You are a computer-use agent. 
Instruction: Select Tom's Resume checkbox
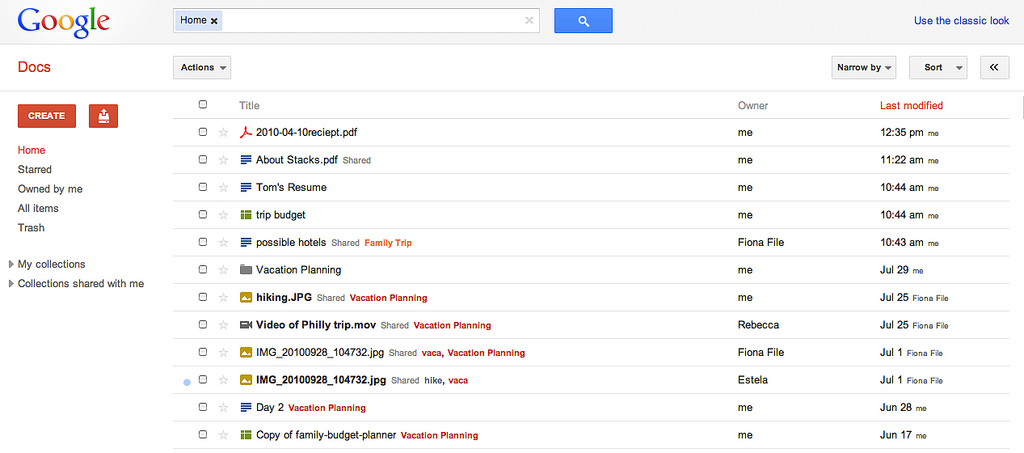pos(202,187)
